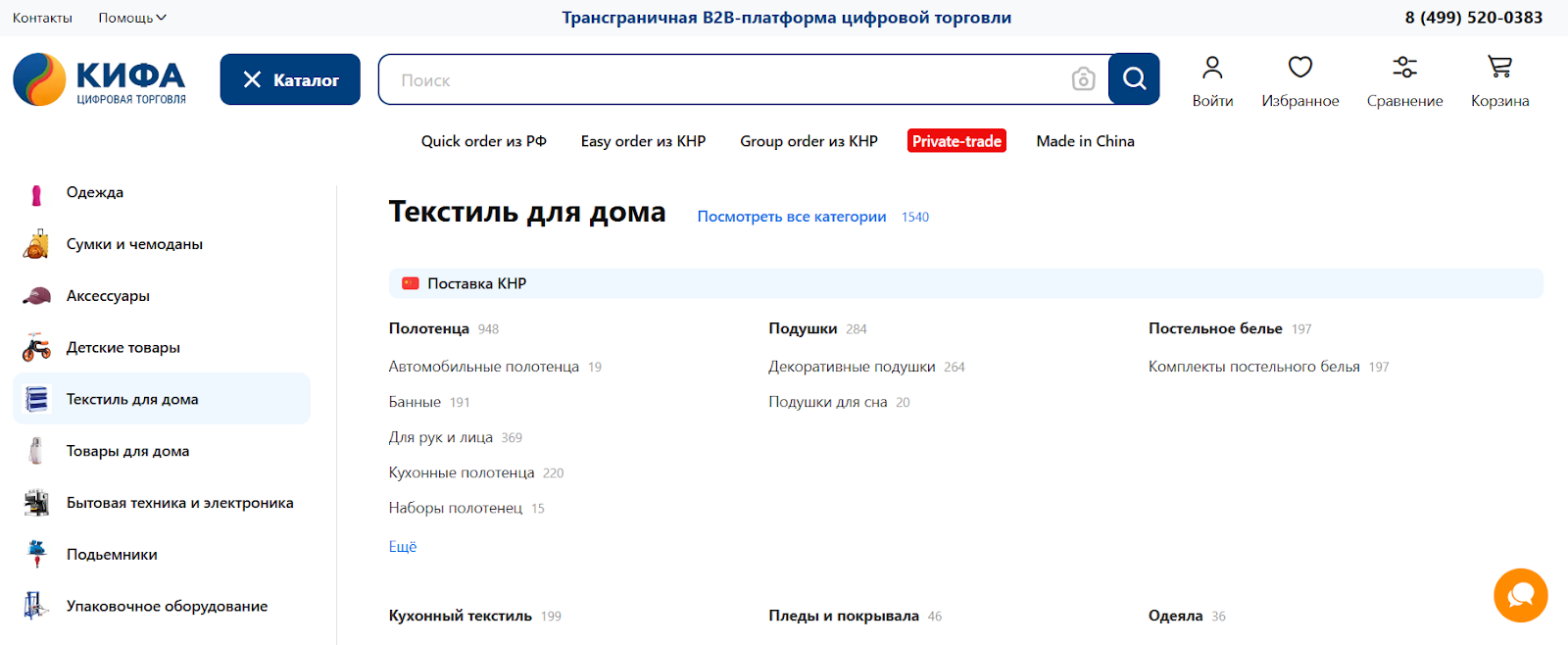Expand more towel categories with Ещё
The width and height of the screenshot is (1568, 645).
[403, 547]
